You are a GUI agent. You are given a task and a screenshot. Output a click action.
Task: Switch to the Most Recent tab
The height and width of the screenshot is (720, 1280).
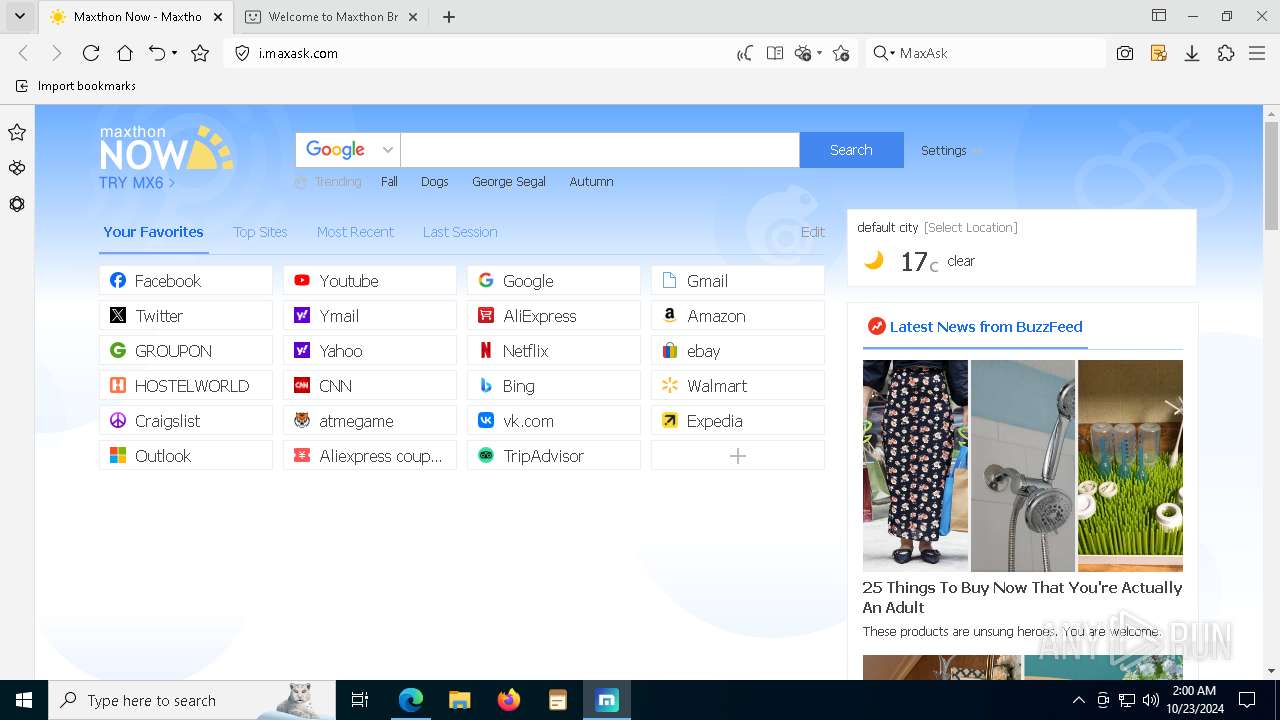pos(355,232)
